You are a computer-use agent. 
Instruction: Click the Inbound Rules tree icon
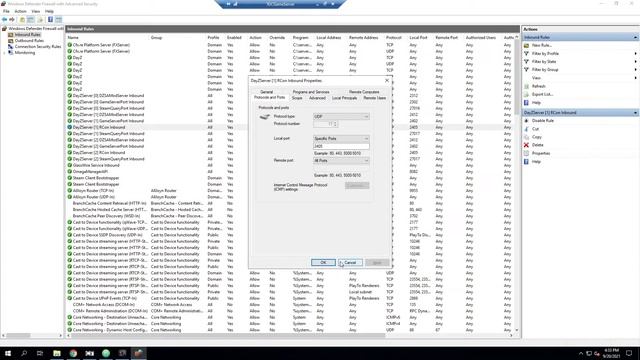(x=11, y=35)
